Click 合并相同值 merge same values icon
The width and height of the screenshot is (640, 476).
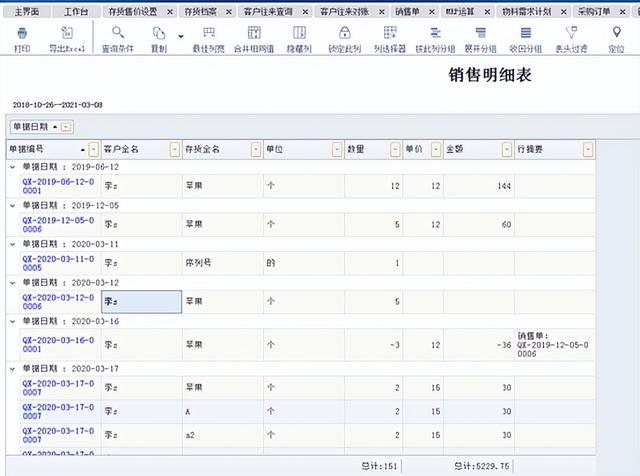click(253, 39)
